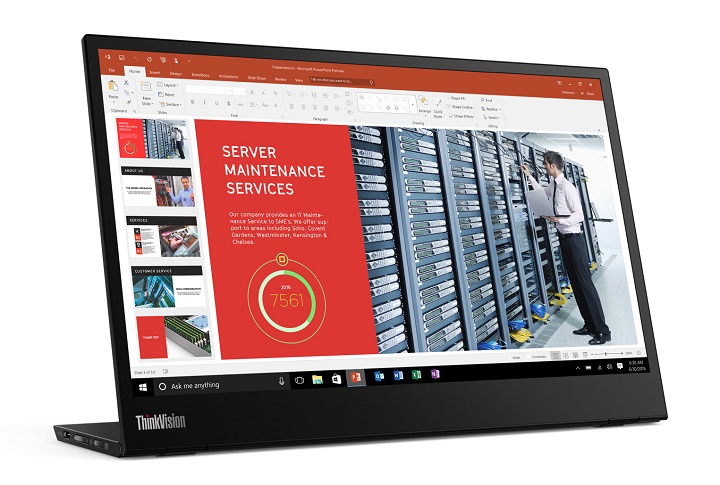Open the Shape Outline dropdown

[x=460, y=107]
